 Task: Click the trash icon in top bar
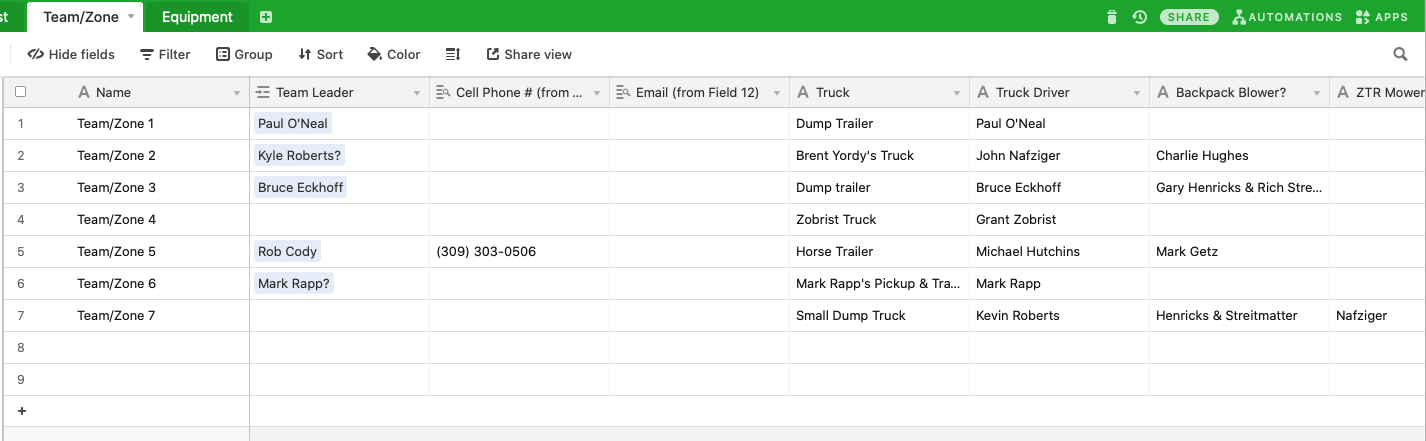coord(1112,17)
